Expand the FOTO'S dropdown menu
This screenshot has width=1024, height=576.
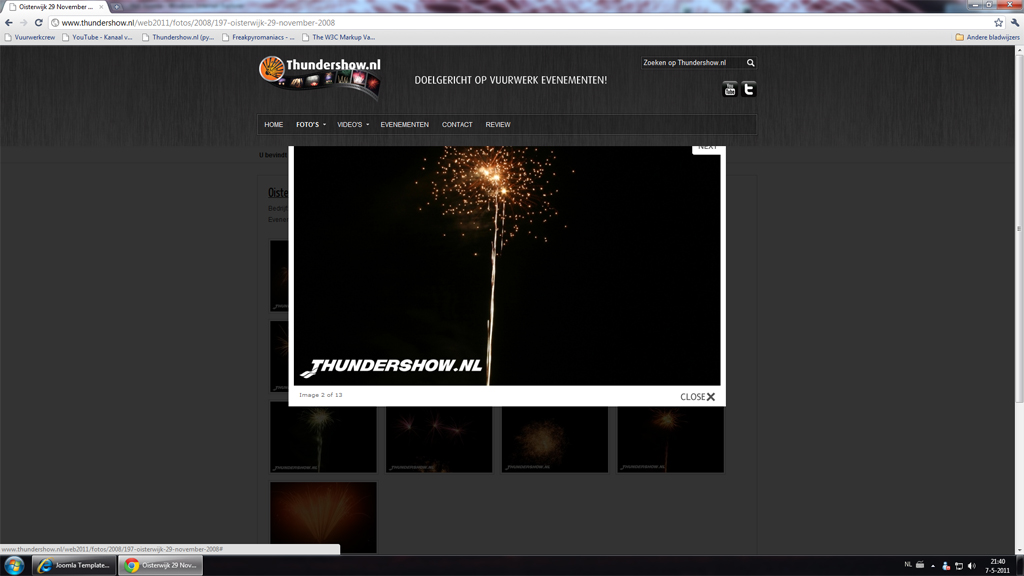(311, 125)
